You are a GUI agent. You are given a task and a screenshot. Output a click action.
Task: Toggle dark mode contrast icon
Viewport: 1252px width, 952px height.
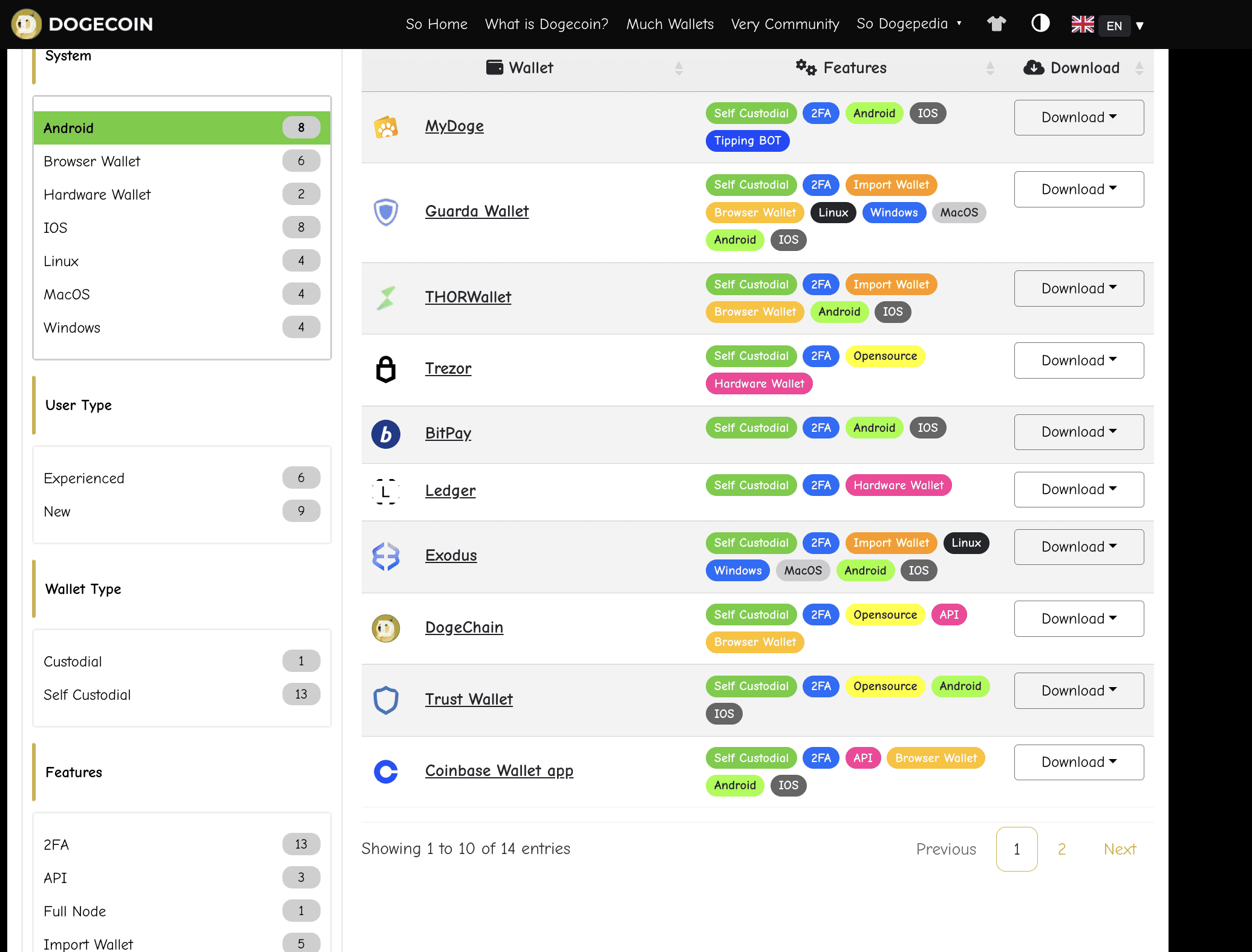pos(1040,24)
